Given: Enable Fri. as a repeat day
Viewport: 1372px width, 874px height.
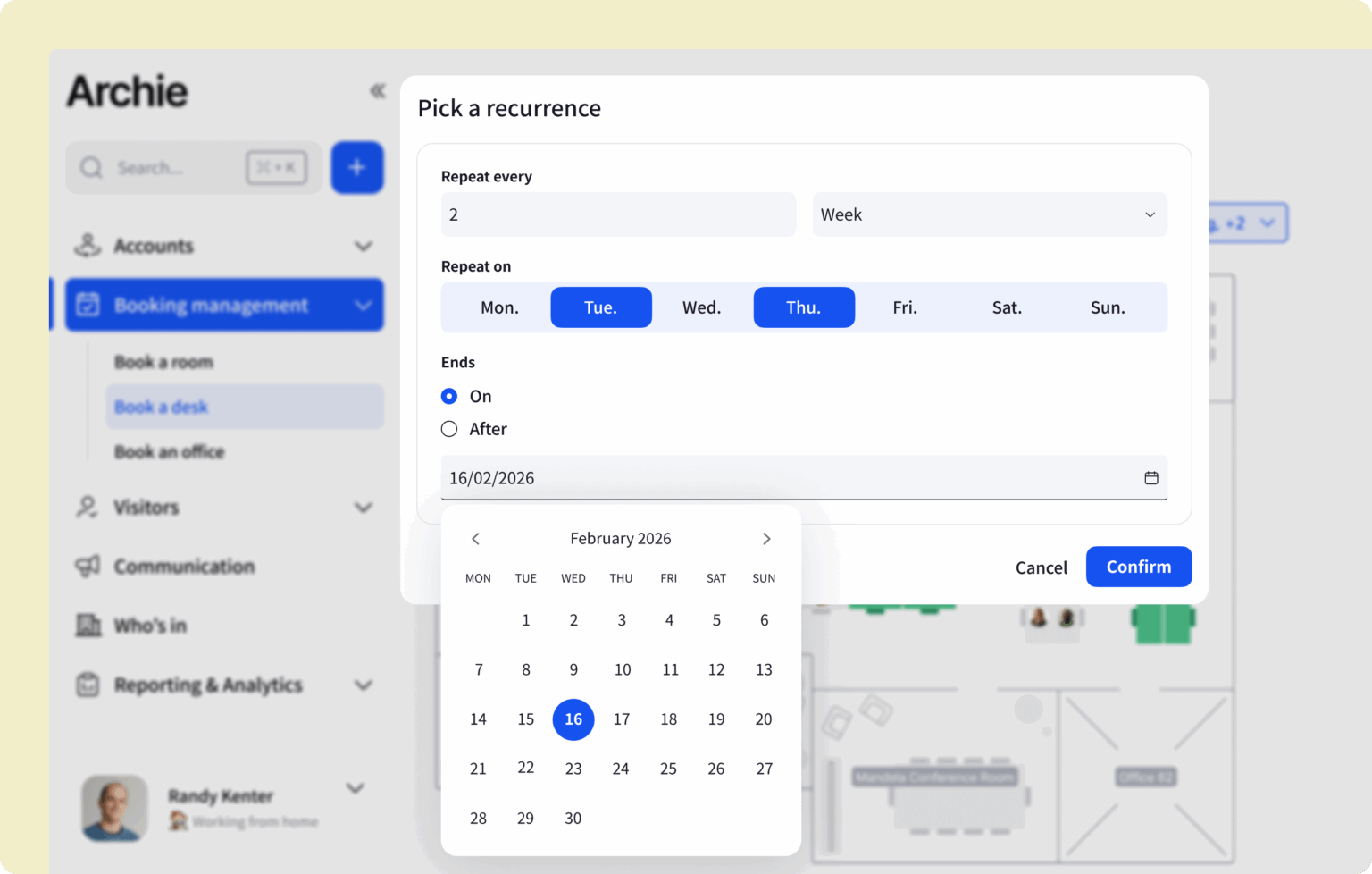Looking at the screenshot, I should coord(905,307).
